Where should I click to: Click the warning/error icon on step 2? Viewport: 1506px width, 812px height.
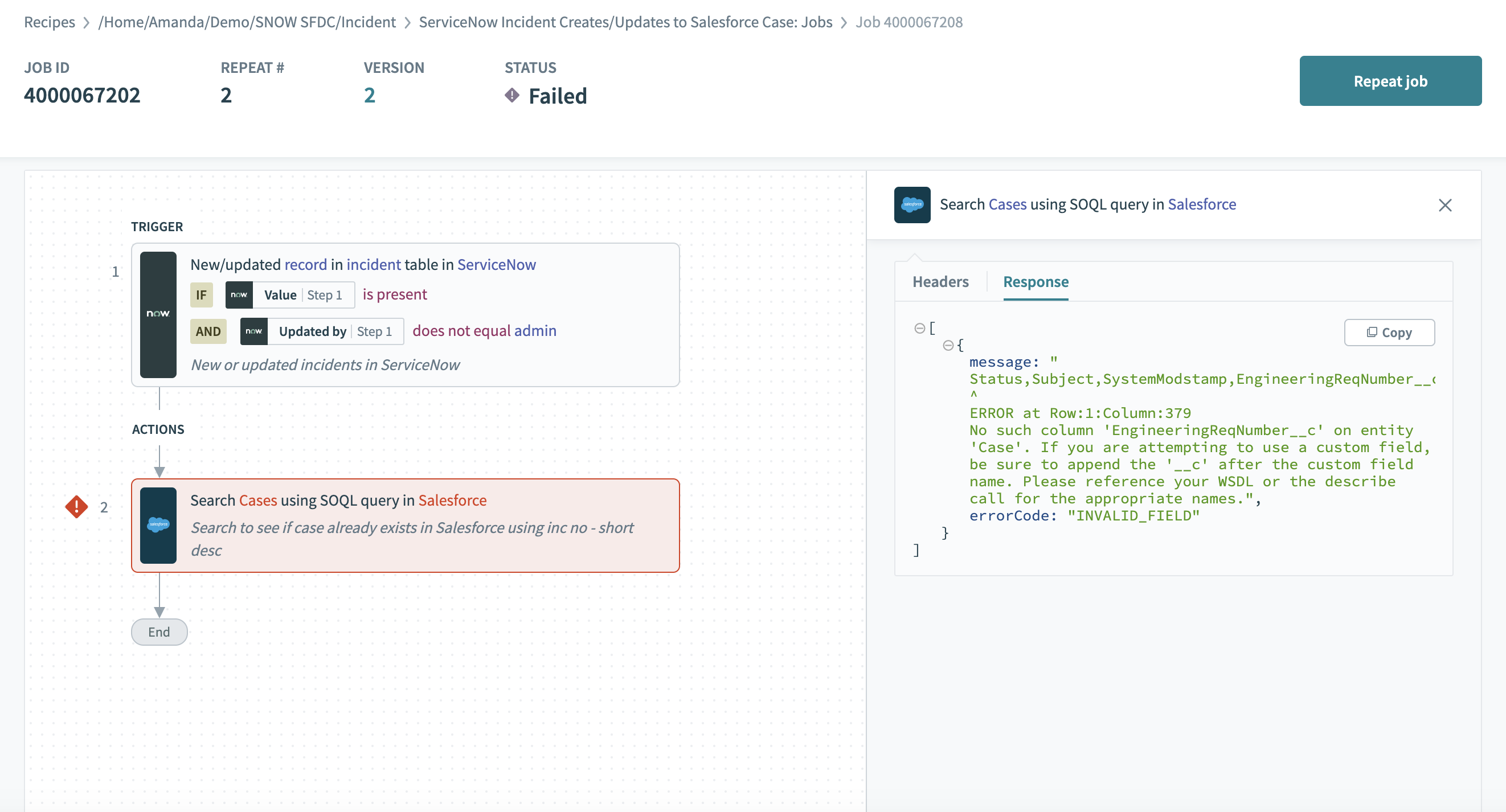pos(77,507)
